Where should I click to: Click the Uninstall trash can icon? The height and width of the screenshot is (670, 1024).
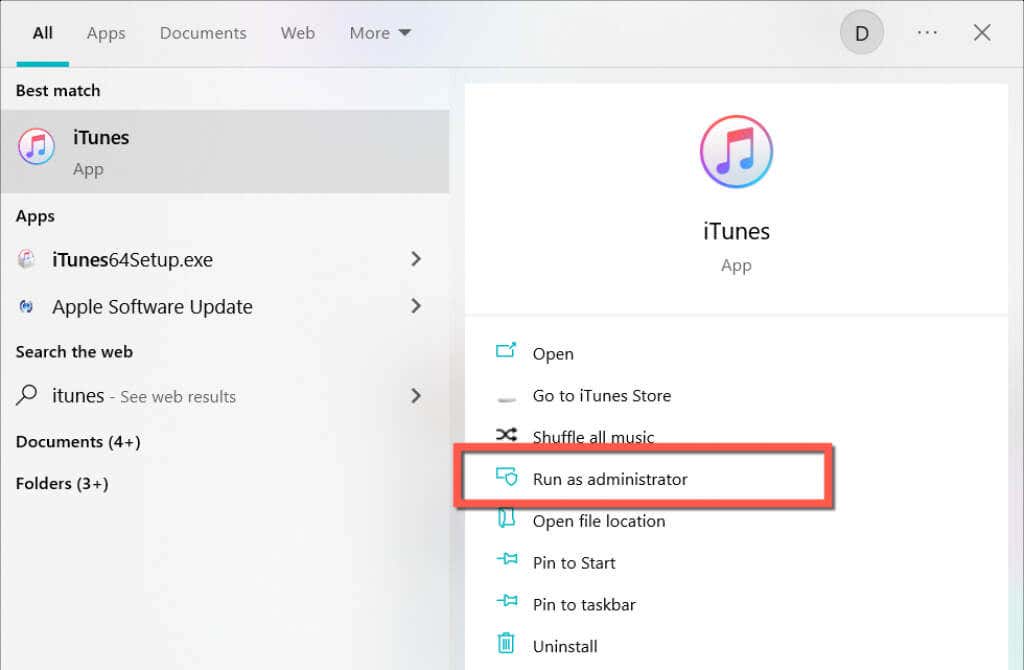(x=508, y=645)
